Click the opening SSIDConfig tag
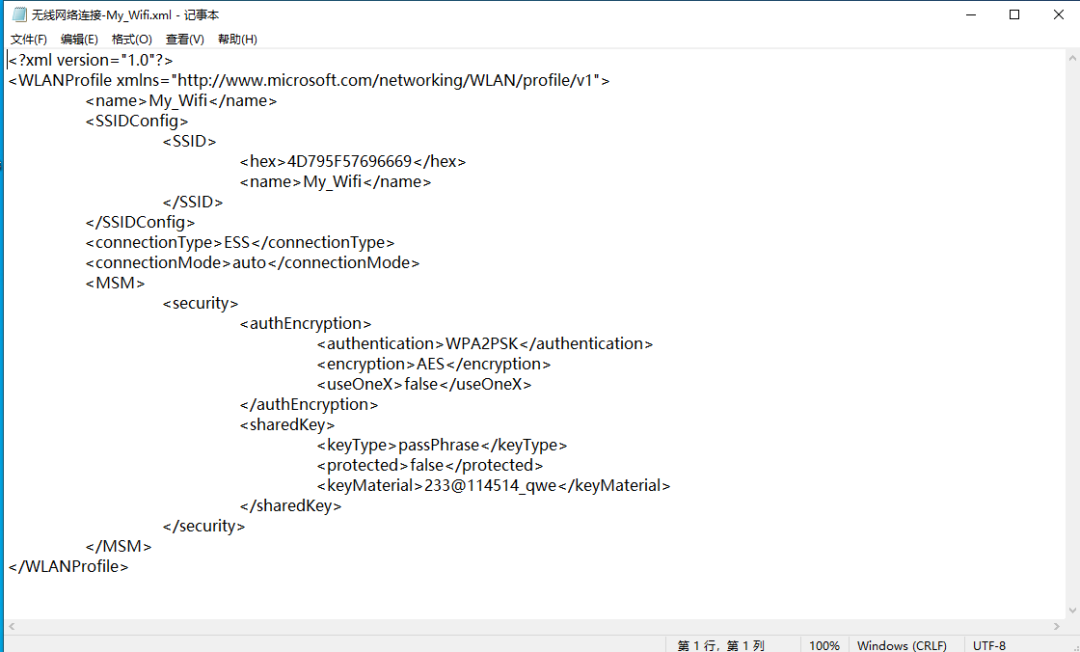This screenshot has width=1080, height=652. point(136,121)
